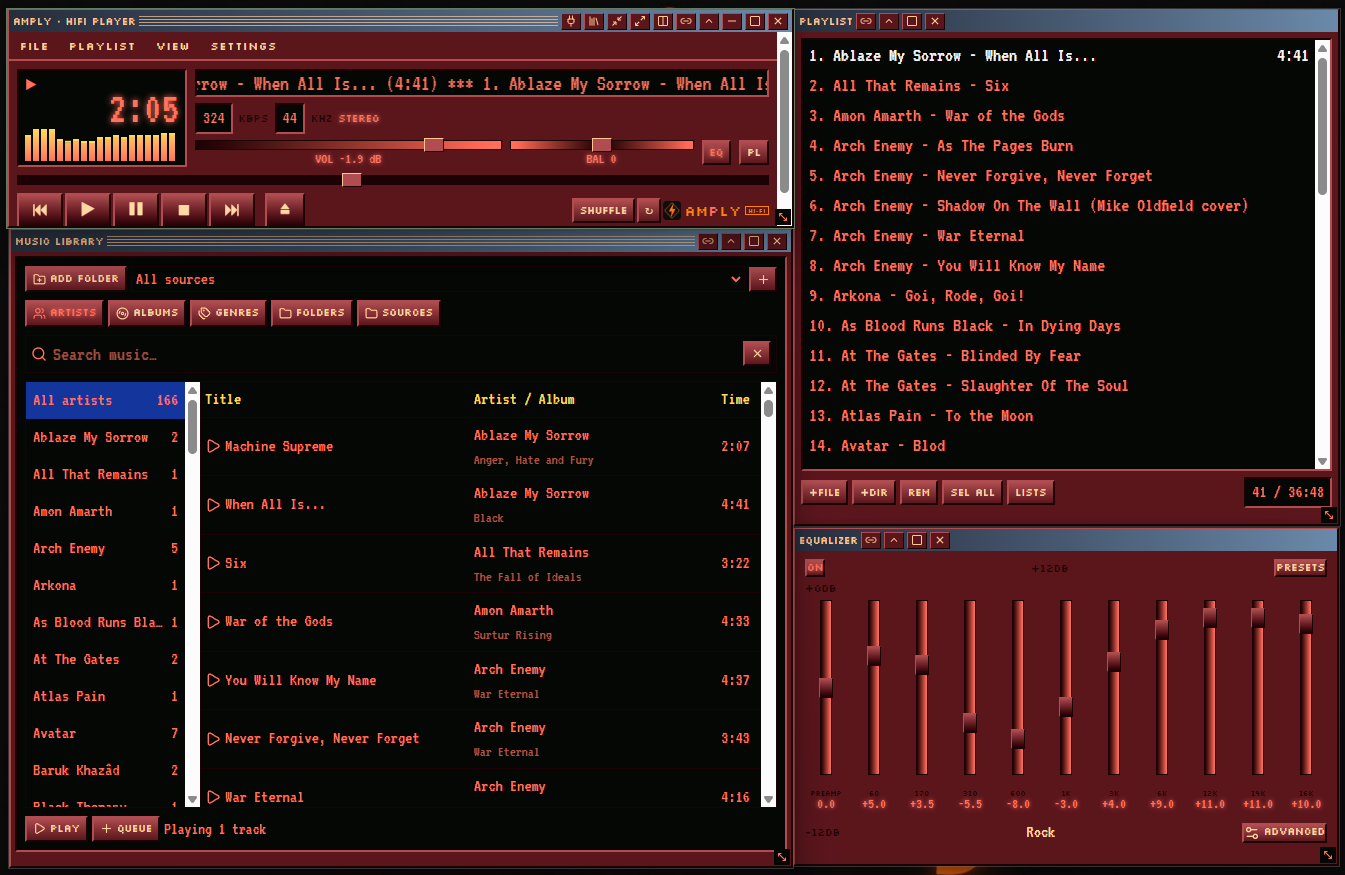
Task: Click the SEL ALL button
Action: (x=972, y=492)
